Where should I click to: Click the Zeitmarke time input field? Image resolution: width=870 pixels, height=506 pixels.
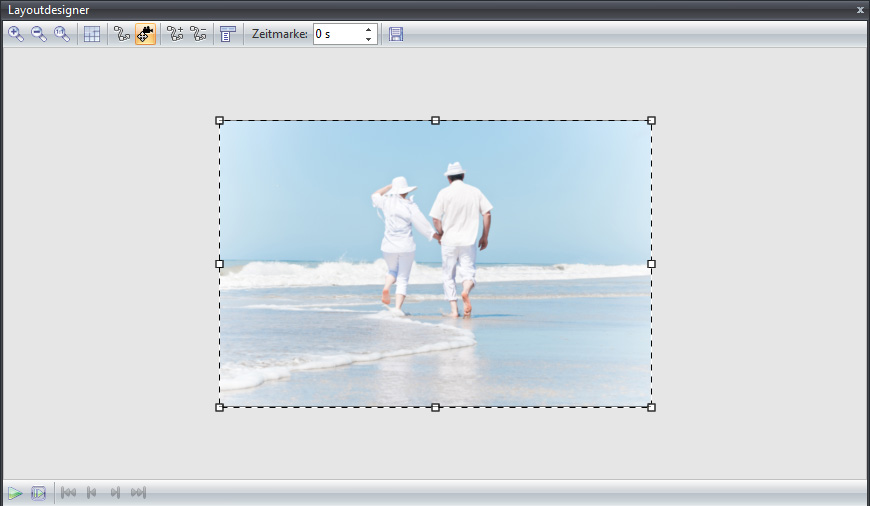337,34
